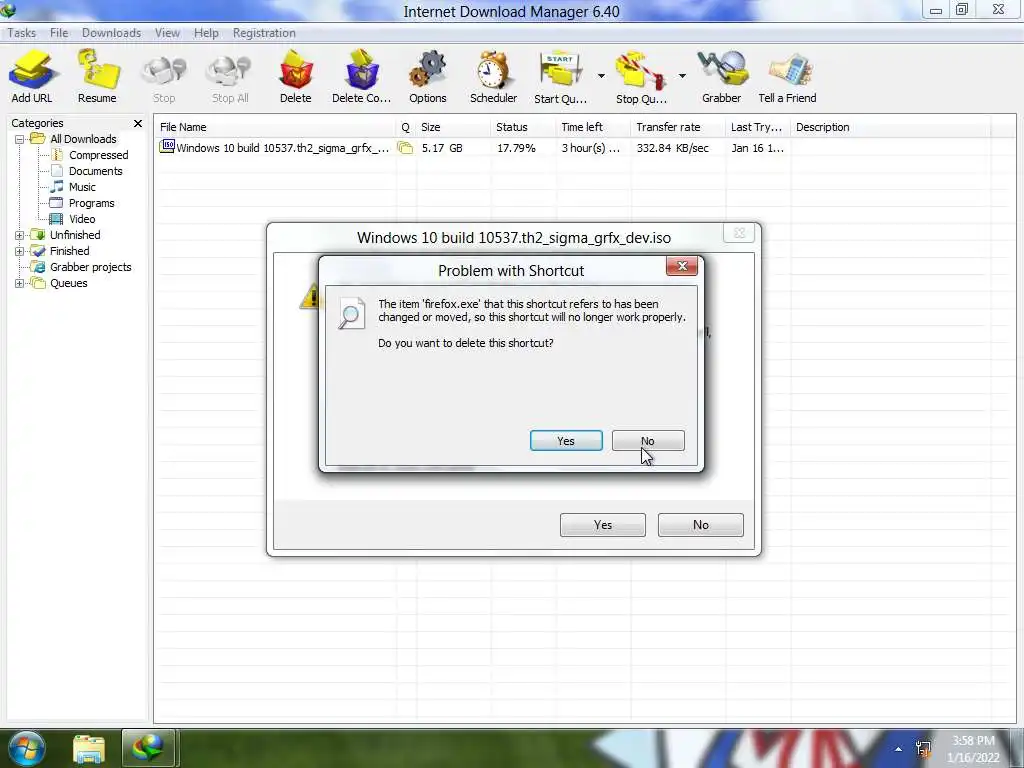Select the Video category
The image size is (1024, 768).
pos(82,219)
